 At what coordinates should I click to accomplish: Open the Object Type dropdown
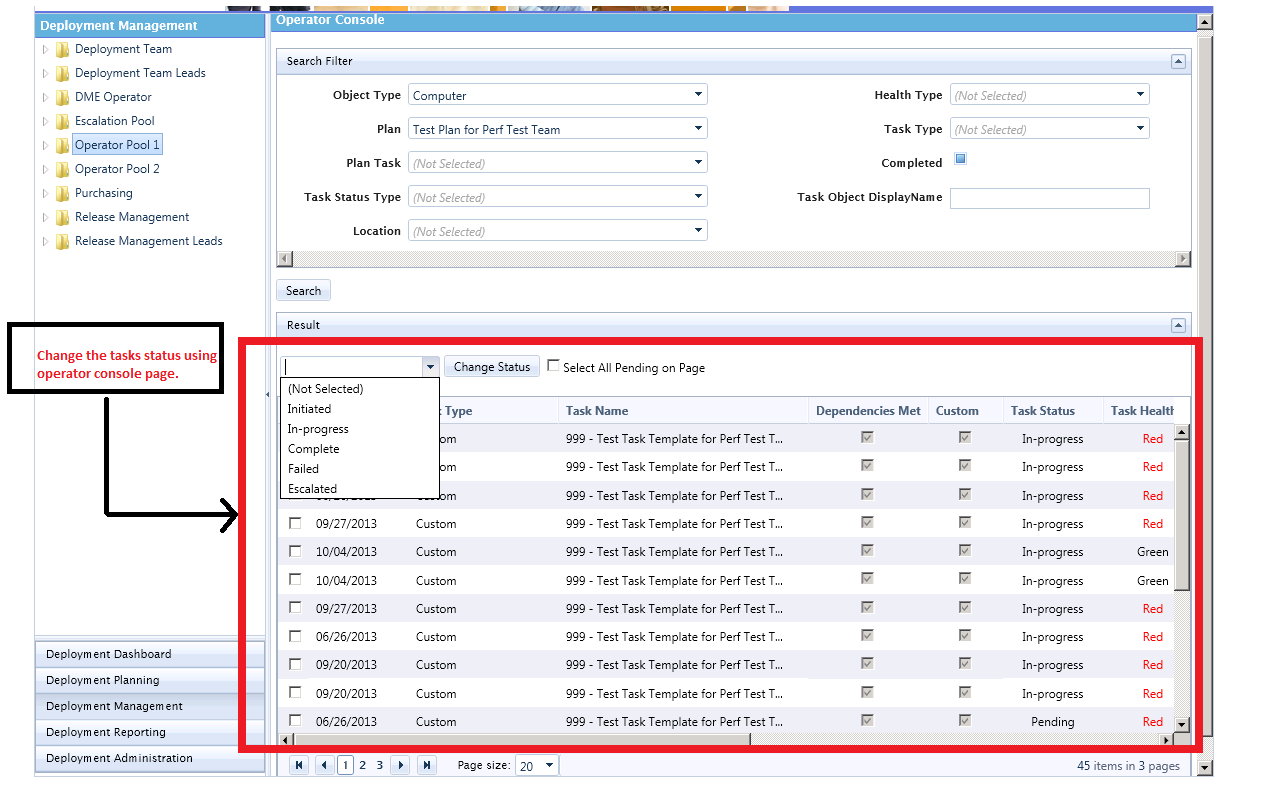(x=698, y=95)
